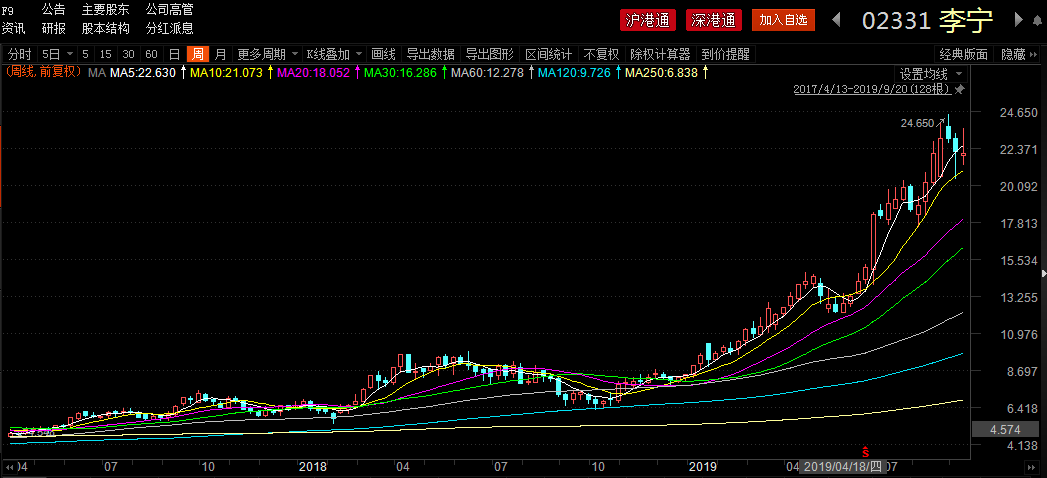
Task: Click the small arrow at right edge near 15.534
Action: pyautogui.click(x=1044, y=273)
